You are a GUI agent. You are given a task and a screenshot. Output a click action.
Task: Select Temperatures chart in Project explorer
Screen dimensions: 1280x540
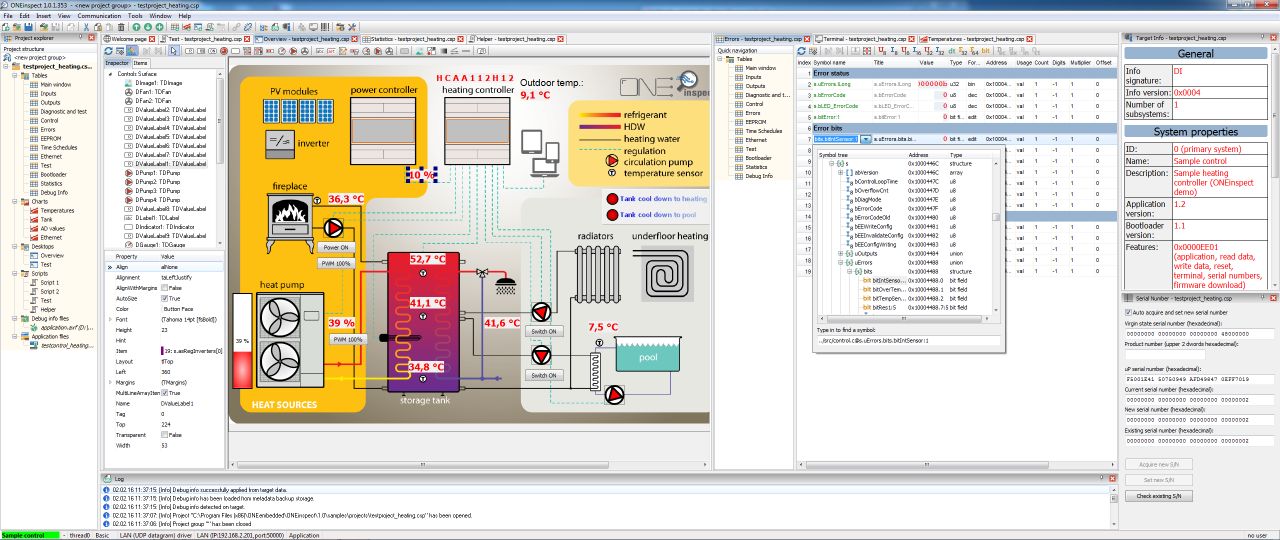pos(57,210)
